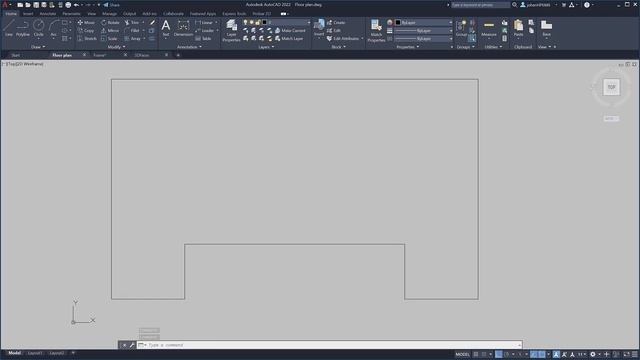Click the black layer color swatch

point(264,22)
